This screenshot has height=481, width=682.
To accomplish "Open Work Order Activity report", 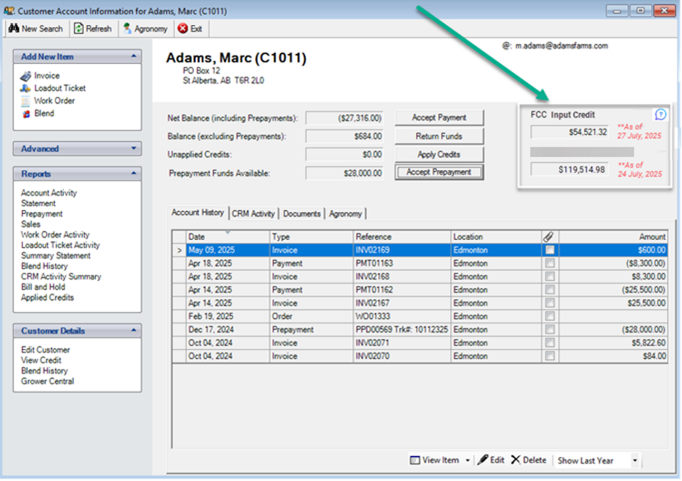I will coord(55,234).
